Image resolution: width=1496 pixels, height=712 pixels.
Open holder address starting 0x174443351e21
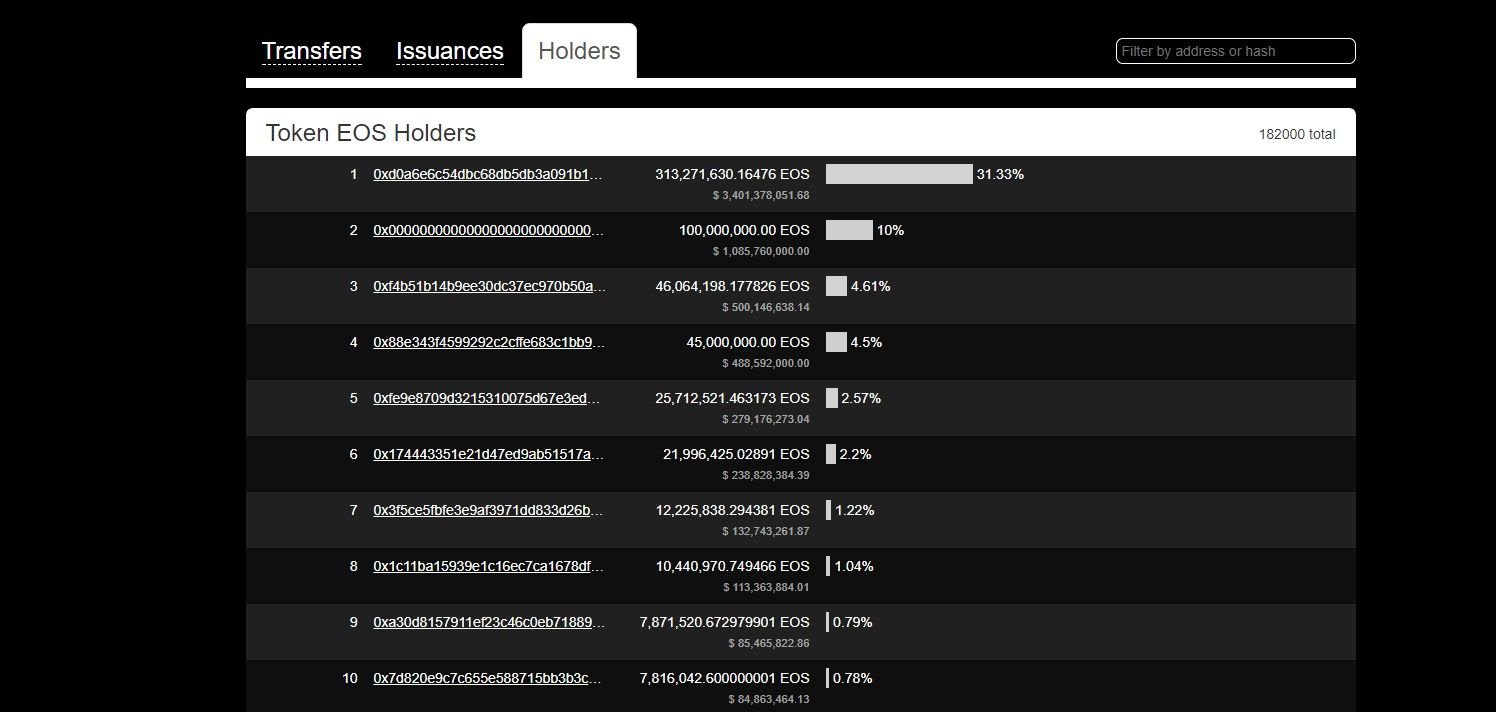(x=488, y=454)
